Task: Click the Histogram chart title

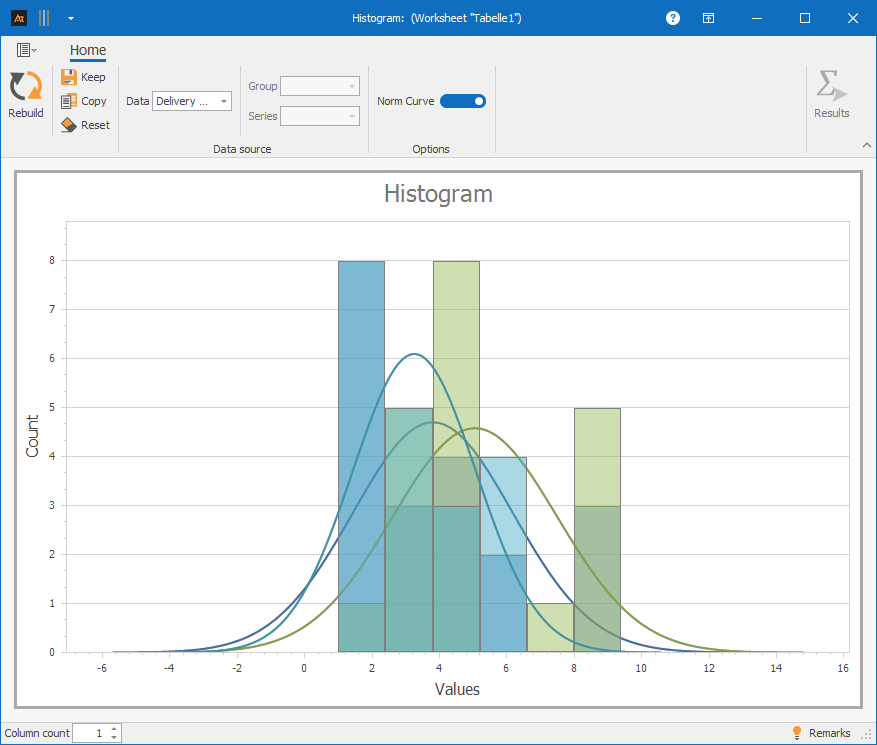Action: coord(438,194)
